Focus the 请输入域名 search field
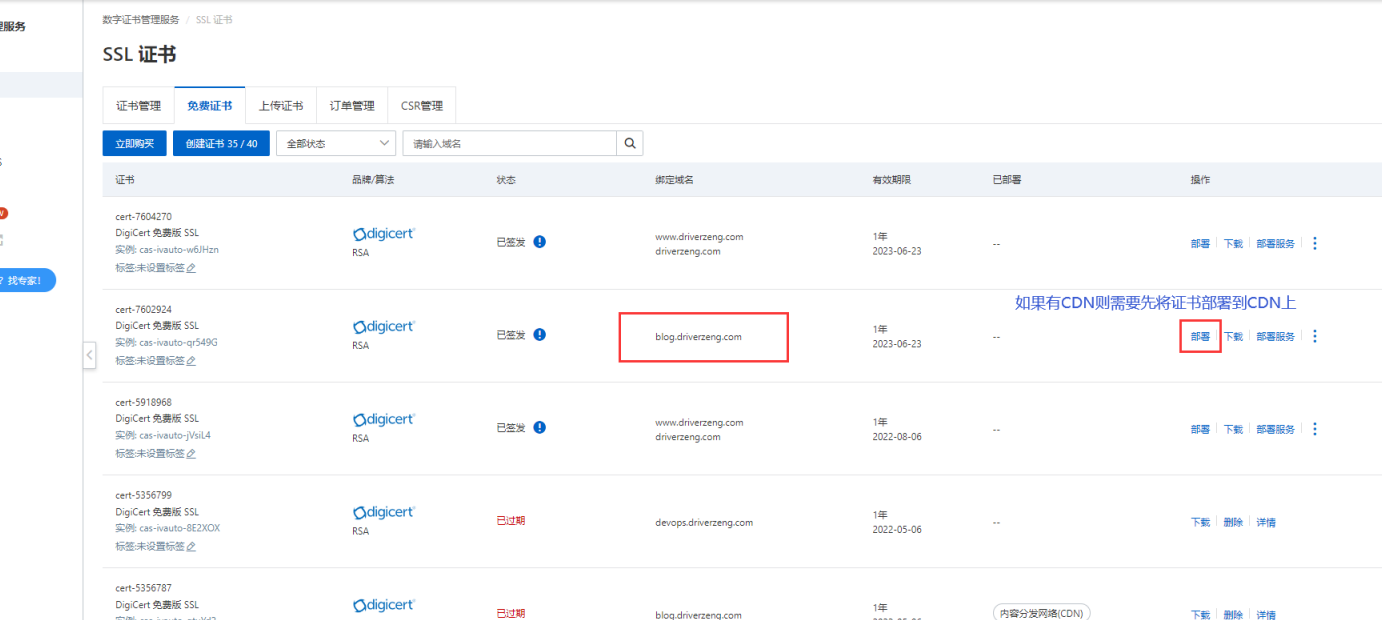 point(510,143)
